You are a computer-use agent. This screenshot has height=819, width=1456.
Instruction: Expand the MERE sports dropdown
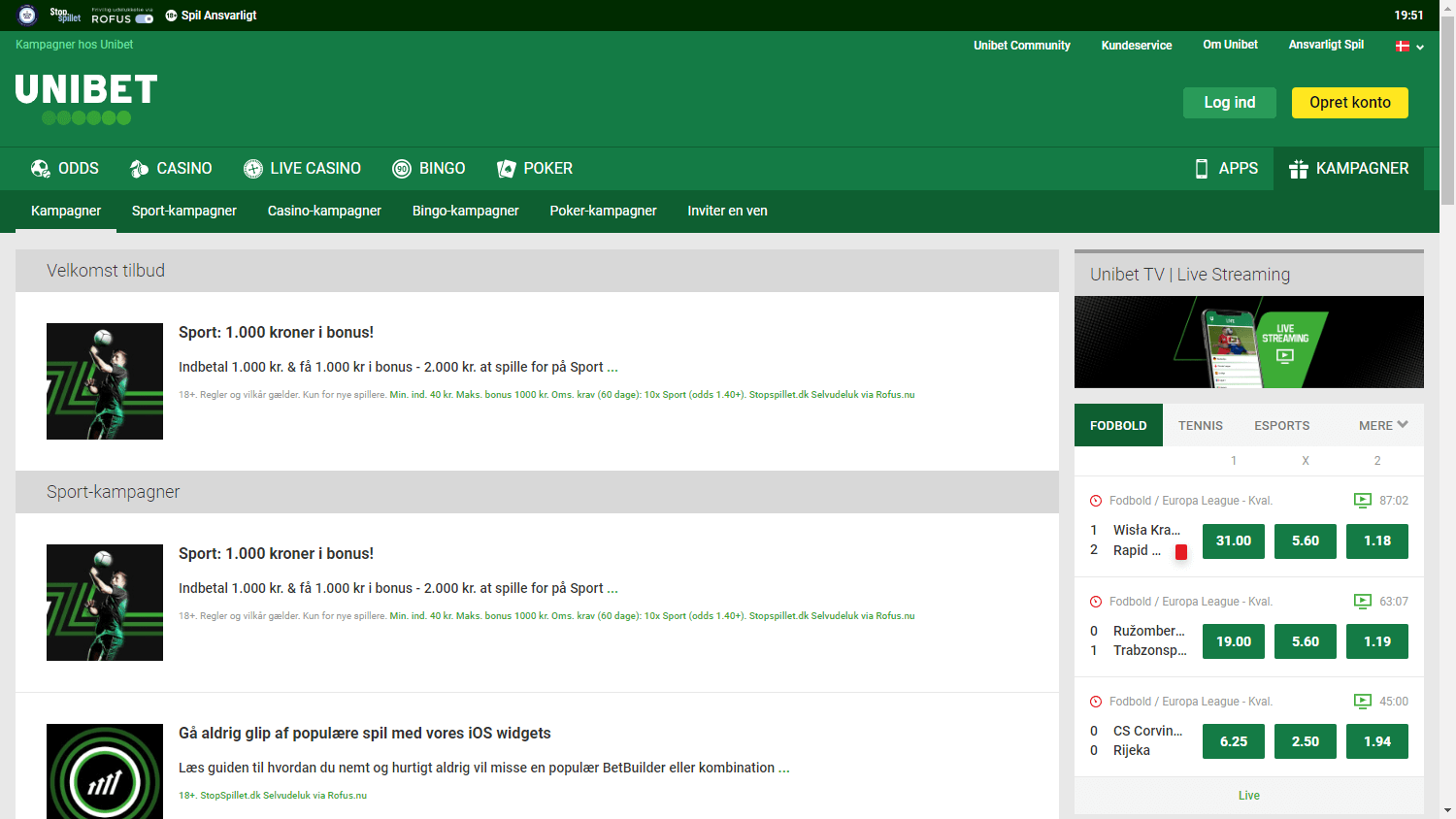[1383, 425]
